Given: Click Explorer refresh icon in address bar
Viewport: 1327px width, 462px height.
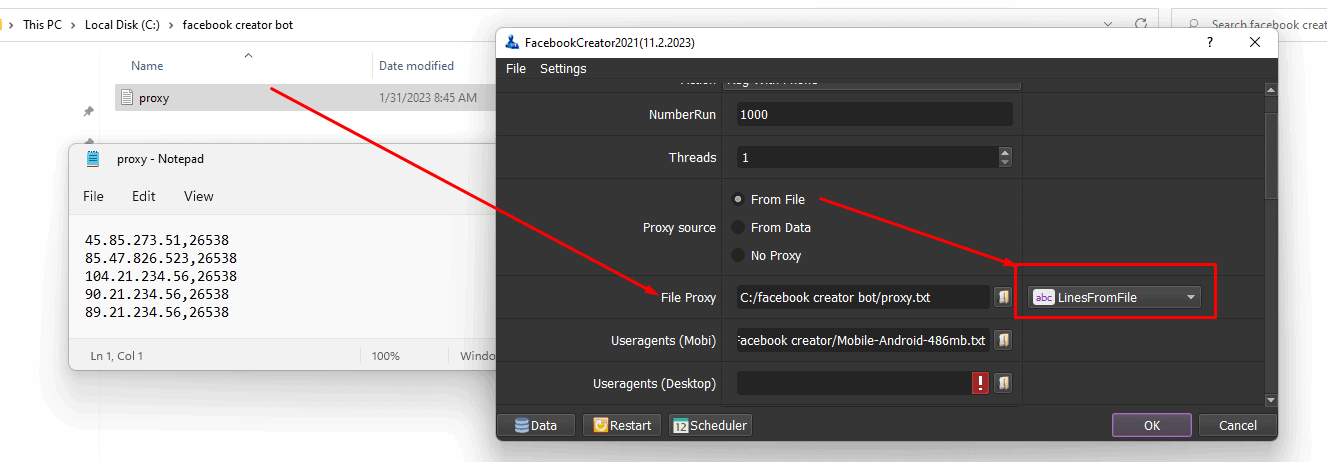Looking at the screenshot, I should coord(1139,24).
